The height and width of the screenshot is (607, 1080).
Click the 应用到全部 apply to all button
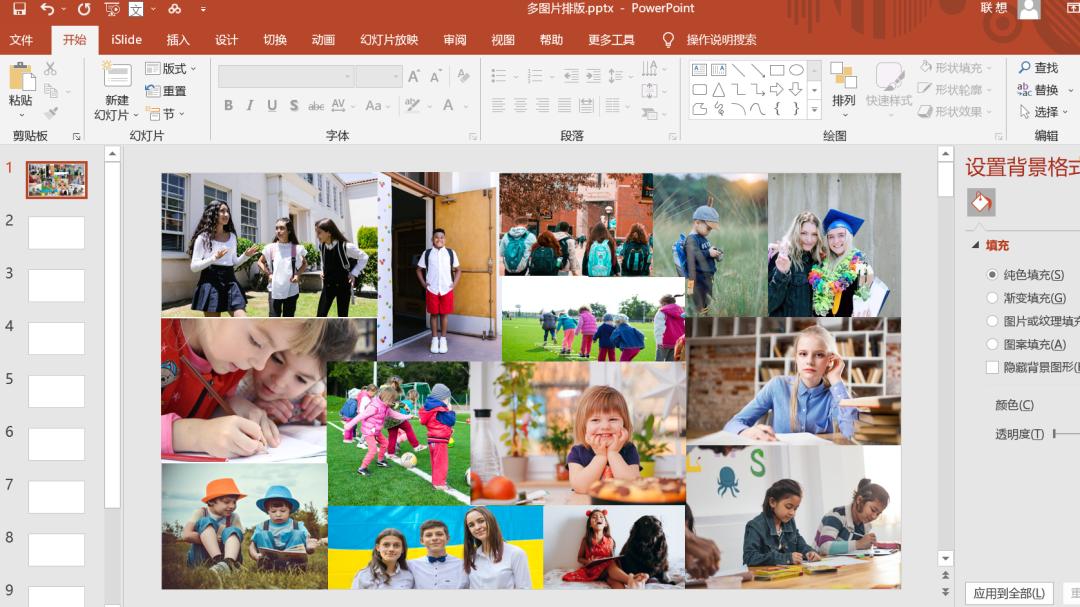1010,592
